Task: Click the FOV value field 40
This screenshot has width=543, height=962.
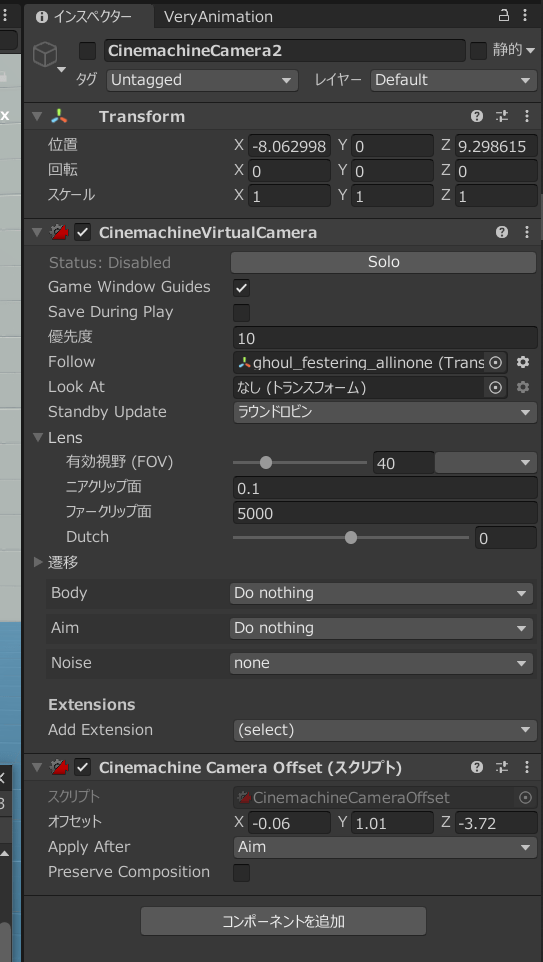Action: (x=404, y=463)
